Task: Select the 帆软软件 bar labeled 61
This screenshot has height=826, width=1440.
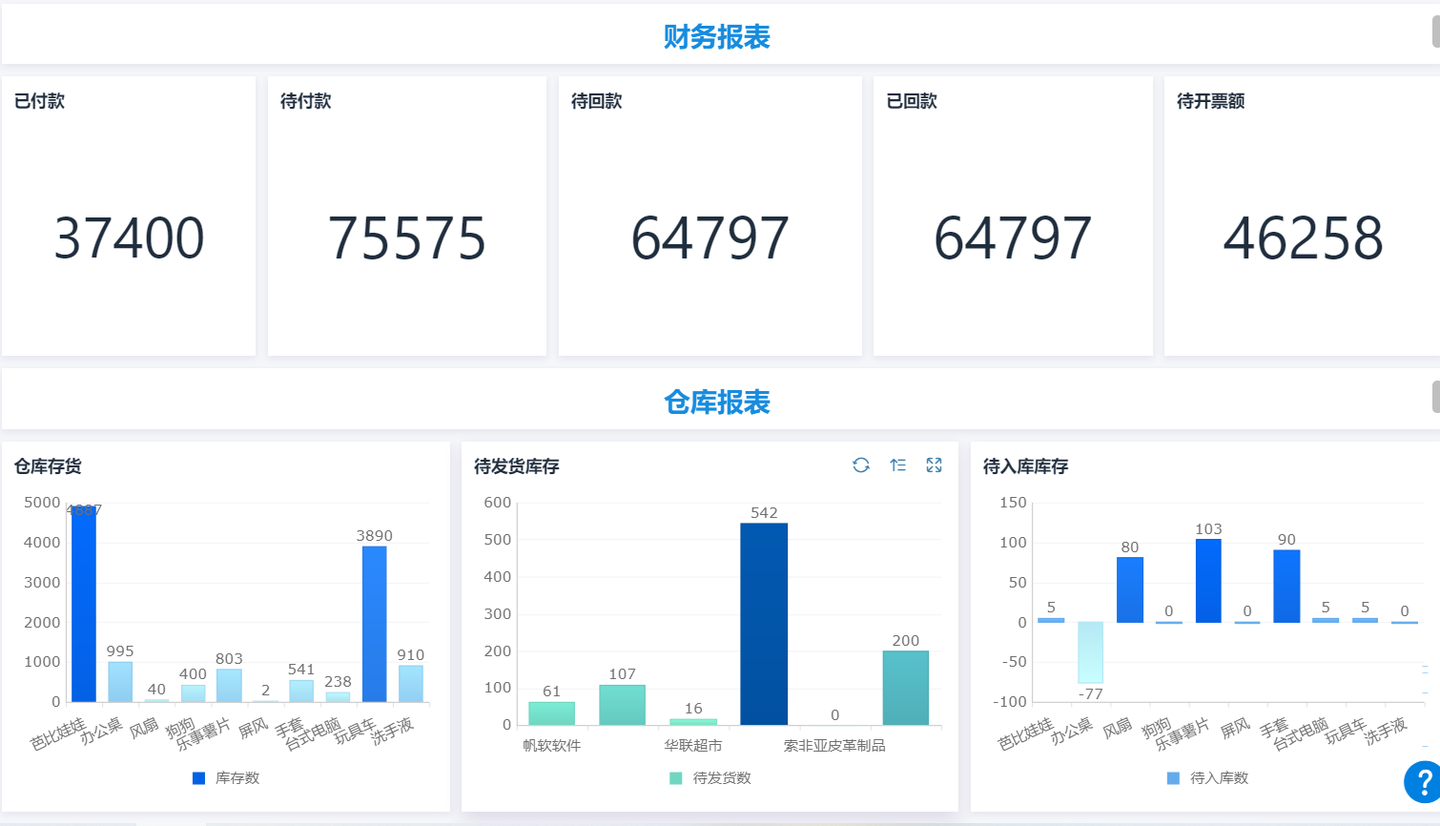Action: (552, 713)
